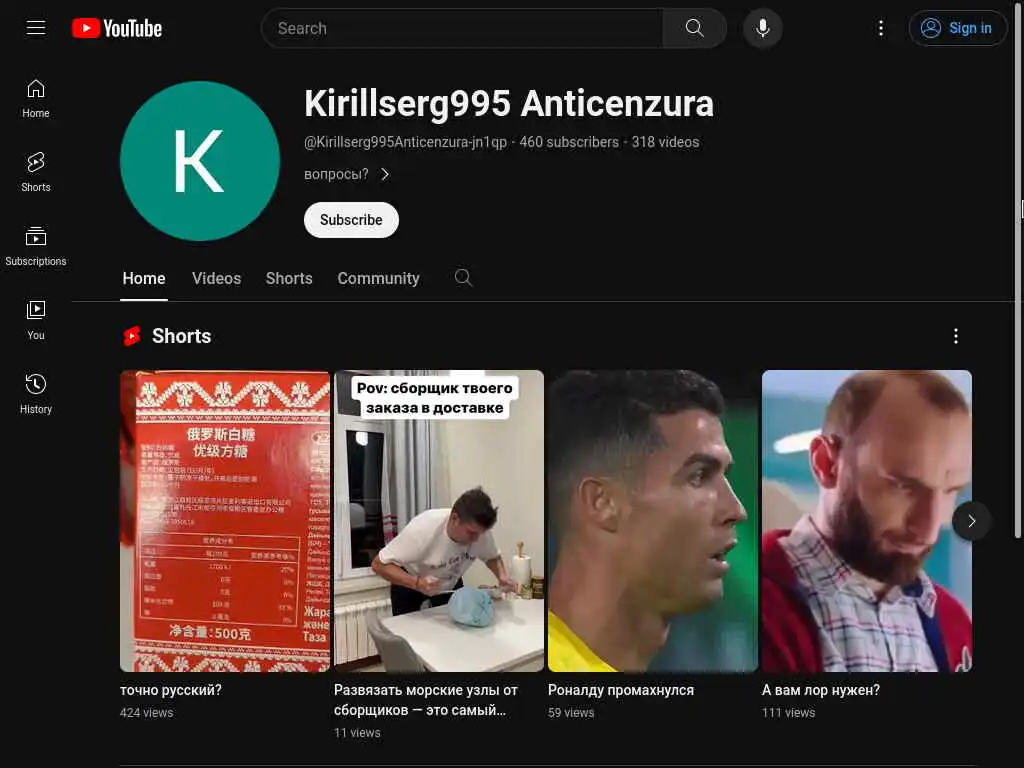Viewport: 1024px width, 768px height.
Task: Switch to the Community tab
Action: (x=378, y=279)
